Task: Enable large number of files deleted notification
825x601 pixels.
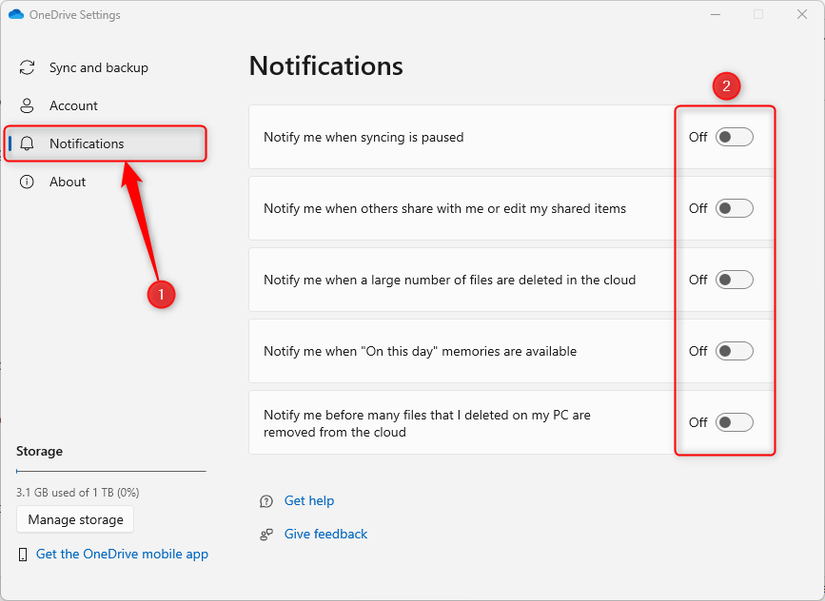Action: click(x=734, y=279)
